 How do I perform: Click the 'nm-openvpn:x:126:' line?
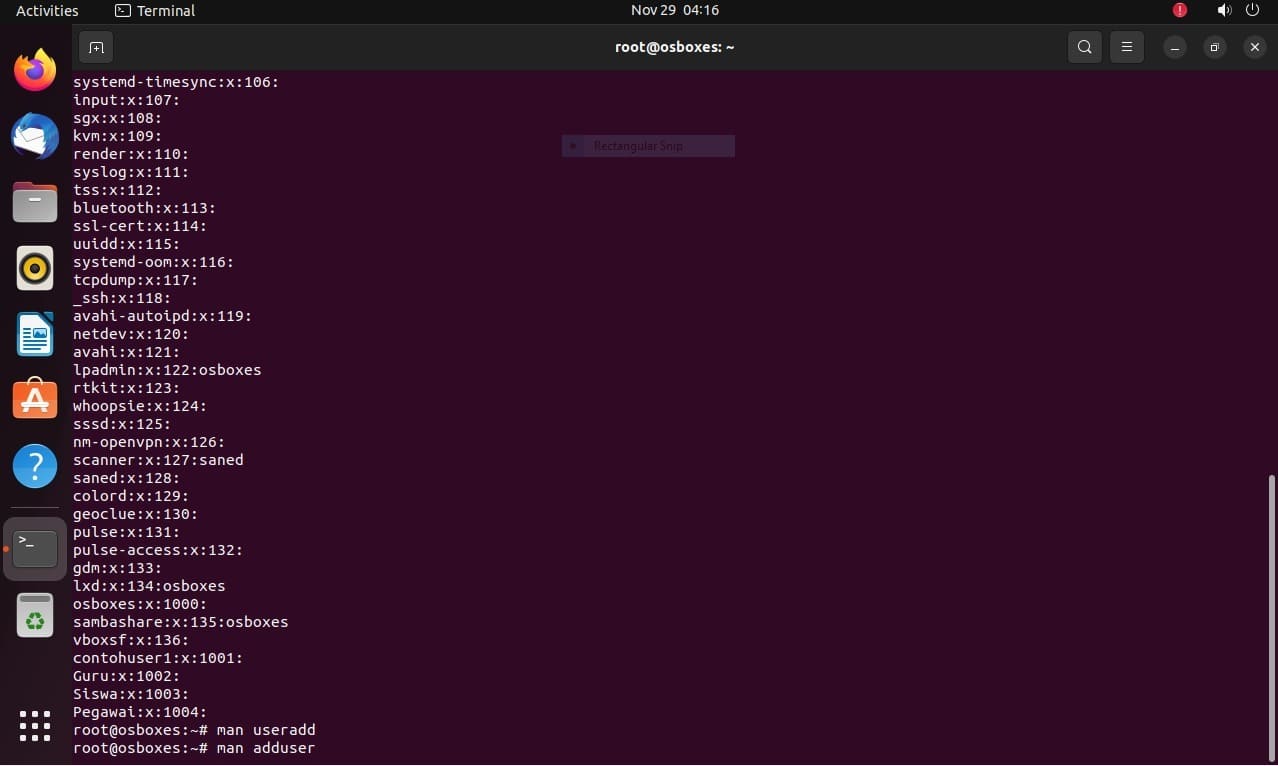(x=149, y=442)
